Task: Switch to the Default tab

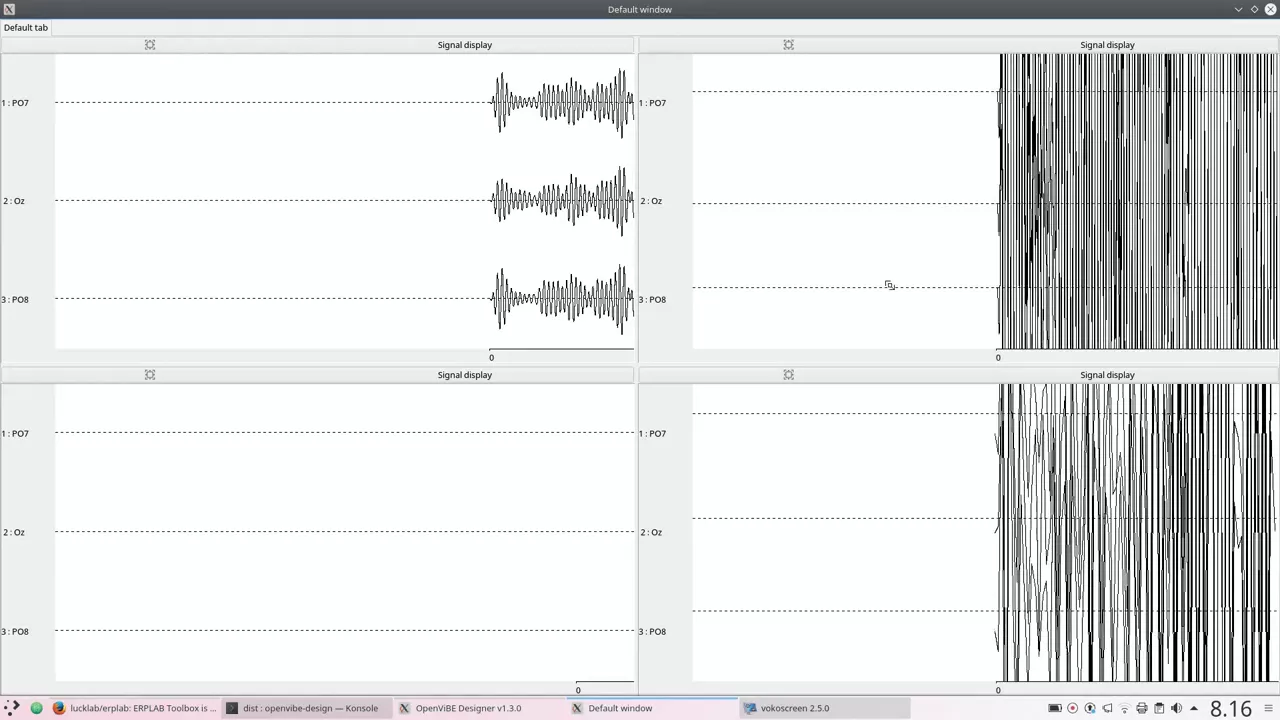Action: click(26, 28)
